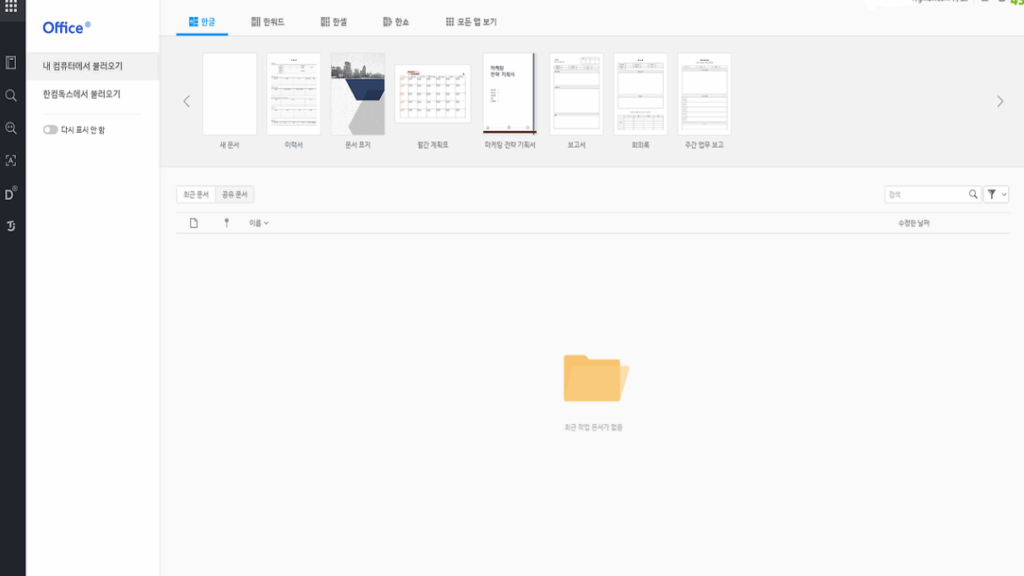Open the bracketed 'A' text recognition icon

click(x=11, y=161)
